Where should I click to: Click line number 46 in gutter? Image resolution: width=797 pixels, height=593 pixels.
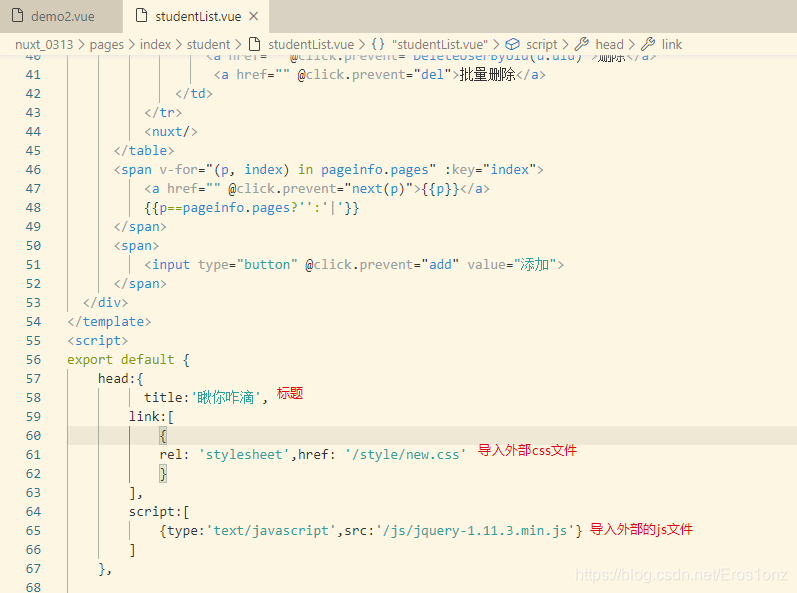33,170
